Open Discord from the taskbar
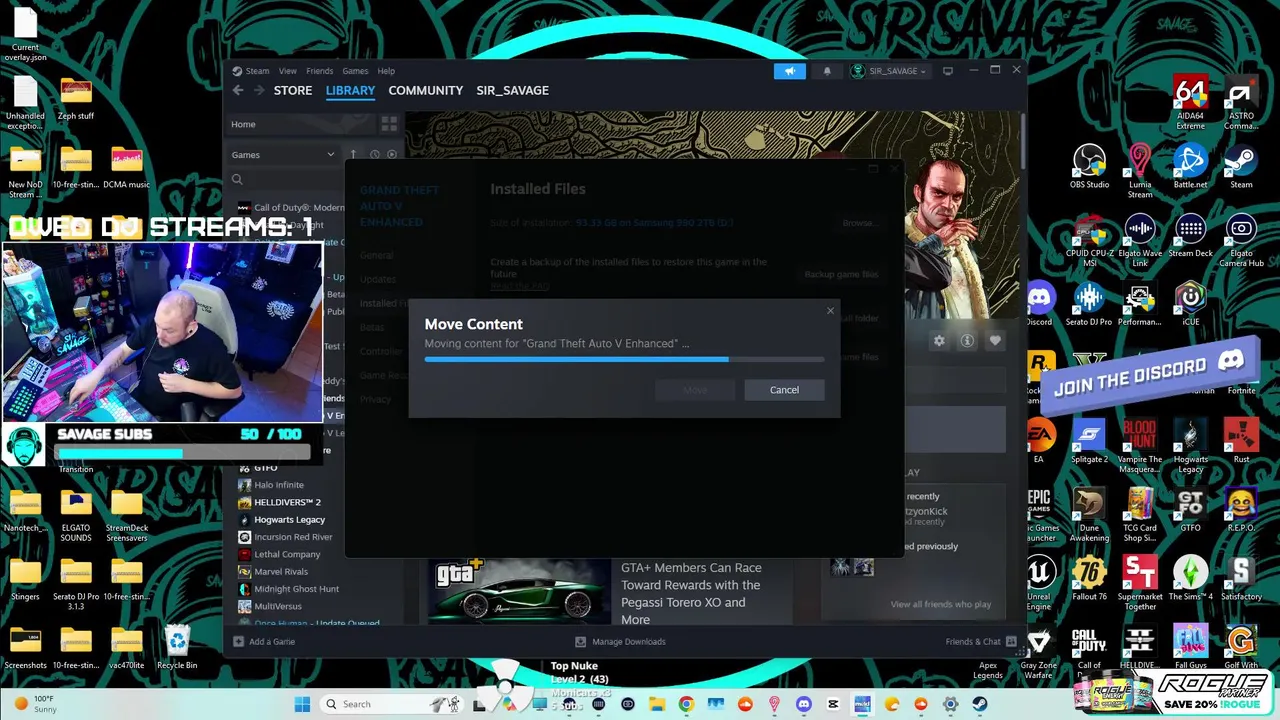This screenshot has width=1280, height=720. (x=804, y=704)
